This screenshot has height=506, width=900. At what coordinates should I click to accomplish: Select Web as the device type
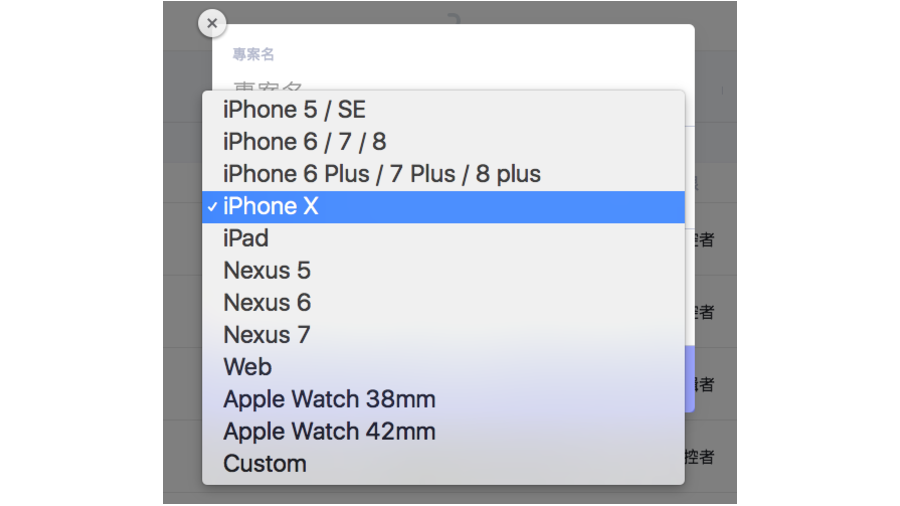443,367
